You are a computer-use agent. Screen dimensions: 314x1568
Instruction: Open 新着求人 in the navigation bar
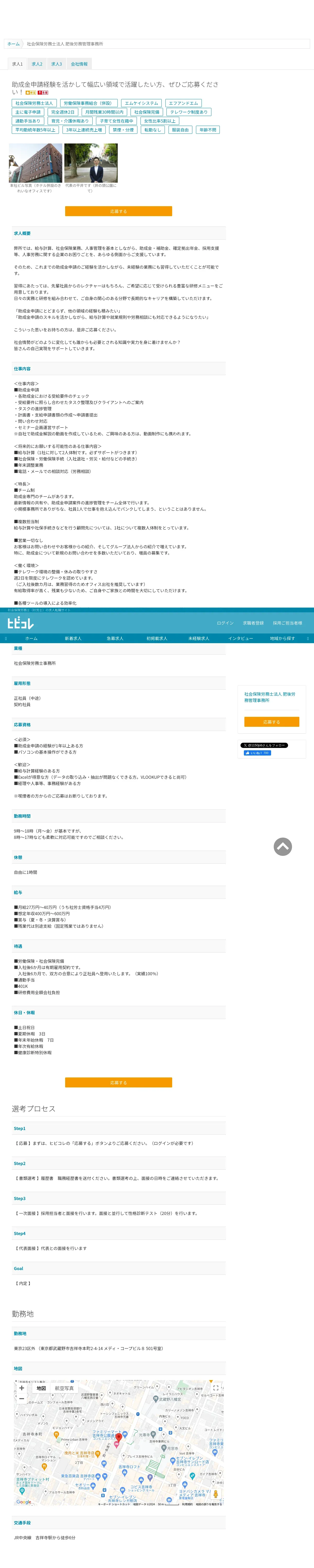(x=73, y=638)
